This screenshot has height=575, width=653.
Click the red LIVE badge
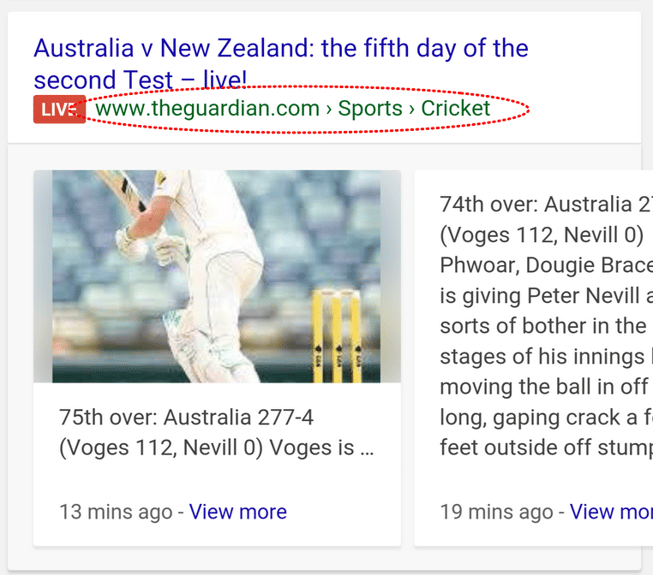(x=59, y=109)
